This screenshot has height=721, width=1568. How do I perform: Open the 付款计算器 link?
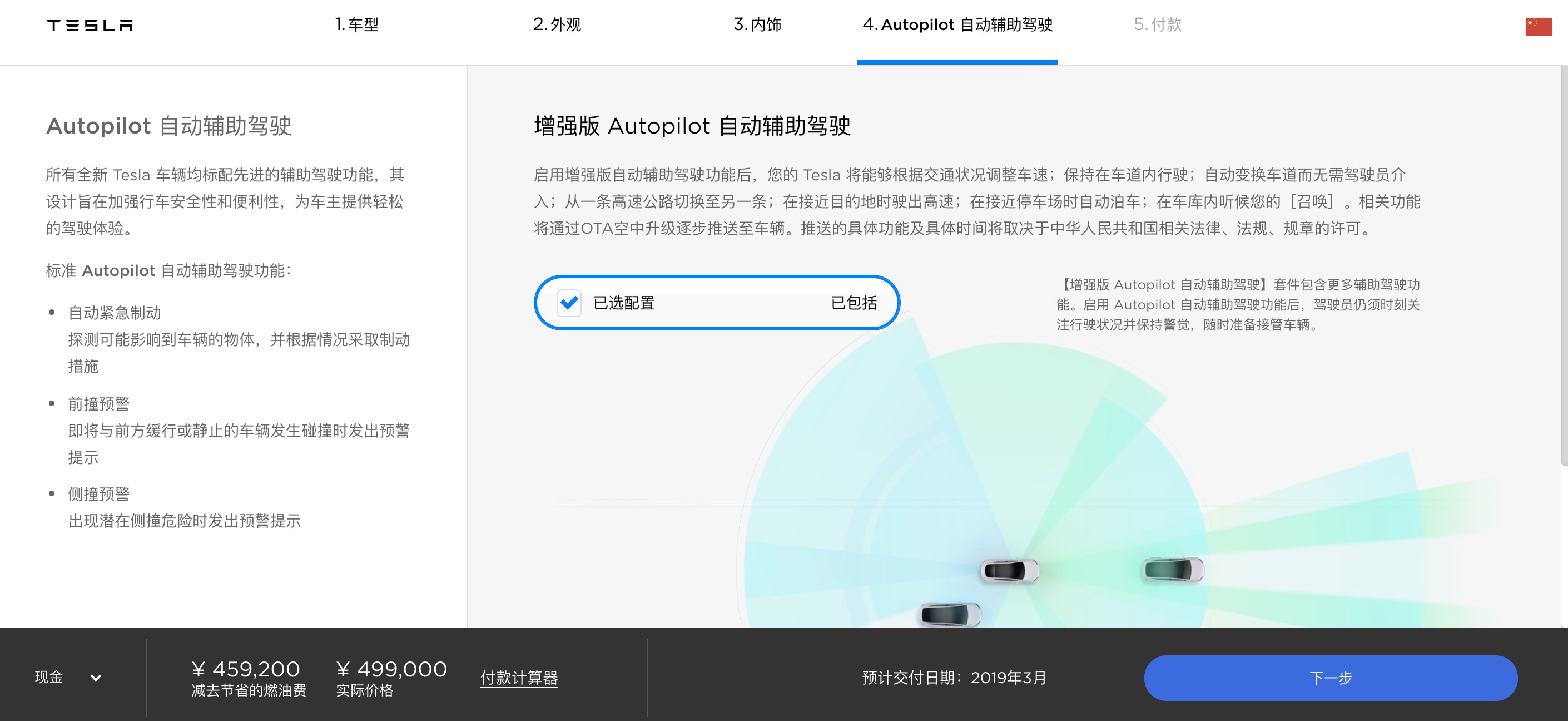(x=519, y=678)
